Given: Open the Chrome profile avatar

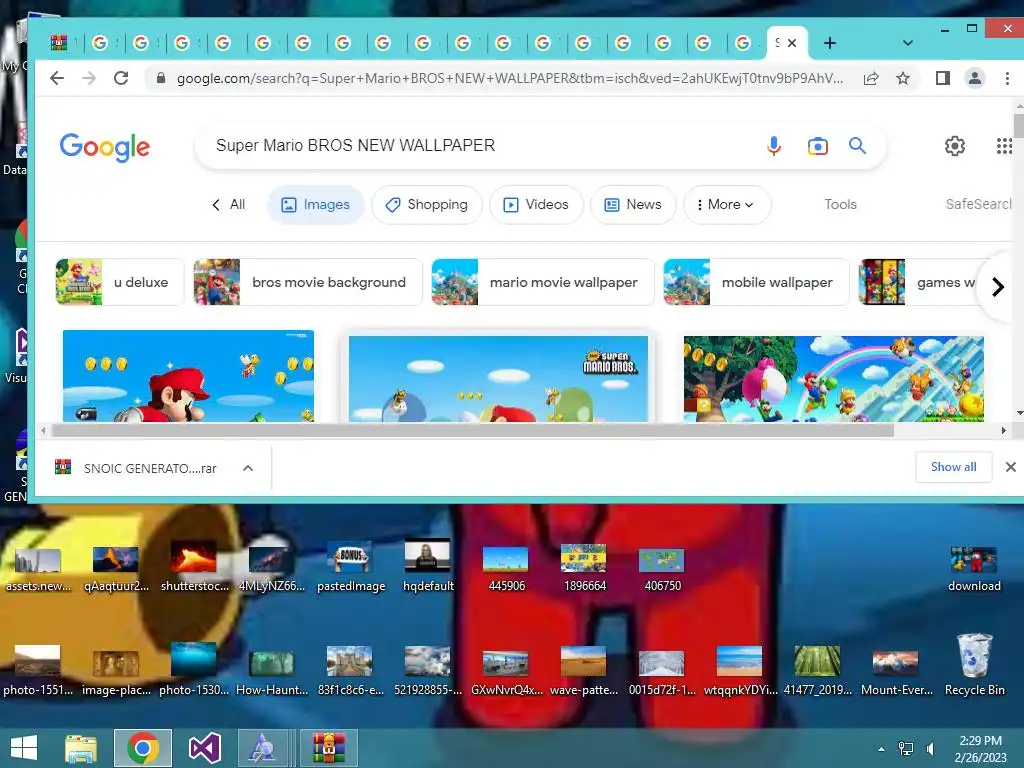Looking at the screenshot, I should tap(974, 78).
